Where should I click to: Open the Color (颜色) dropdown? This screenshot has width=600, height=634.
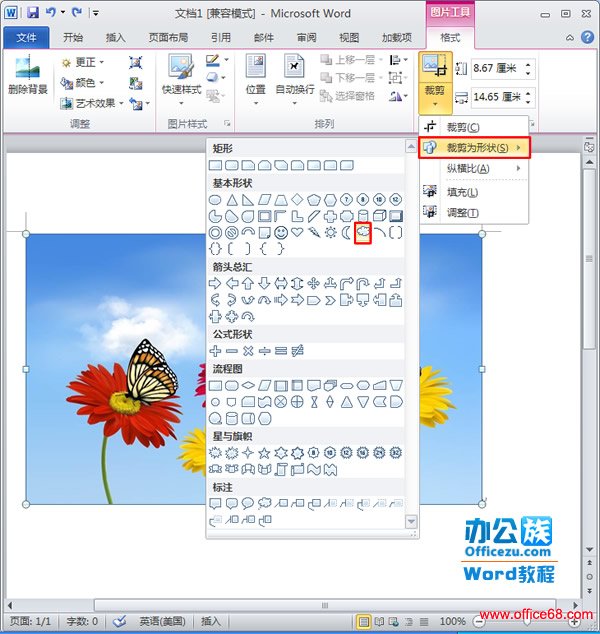82,83
